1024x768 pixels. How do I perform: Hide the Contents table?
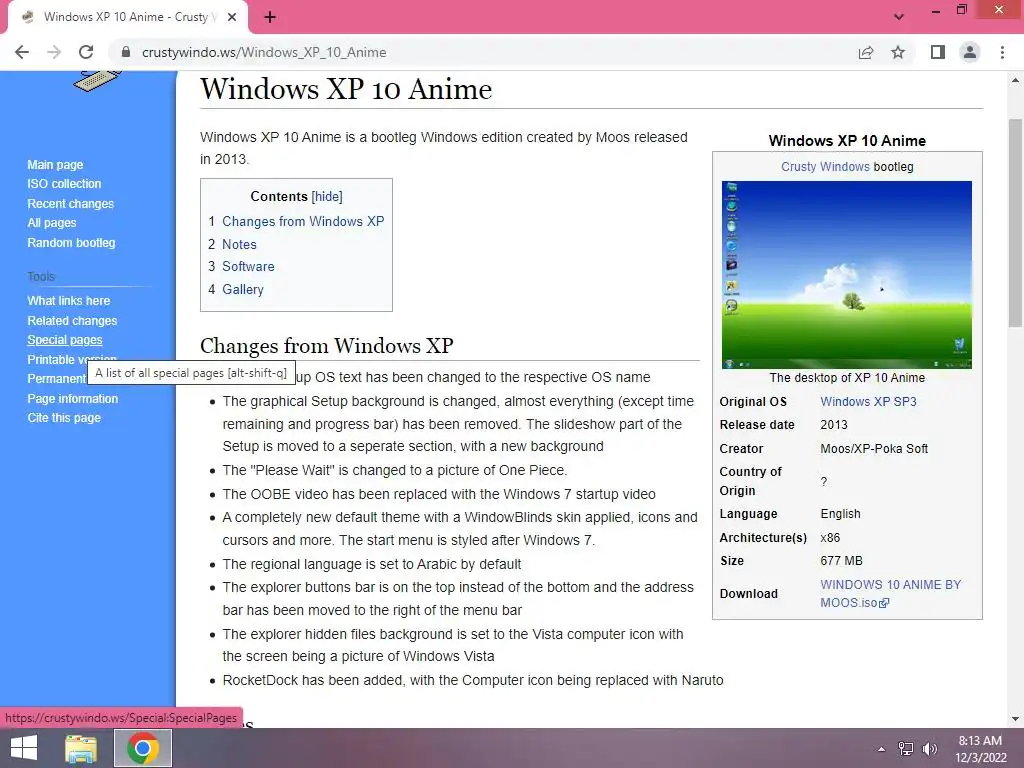[x=327, y=197]
